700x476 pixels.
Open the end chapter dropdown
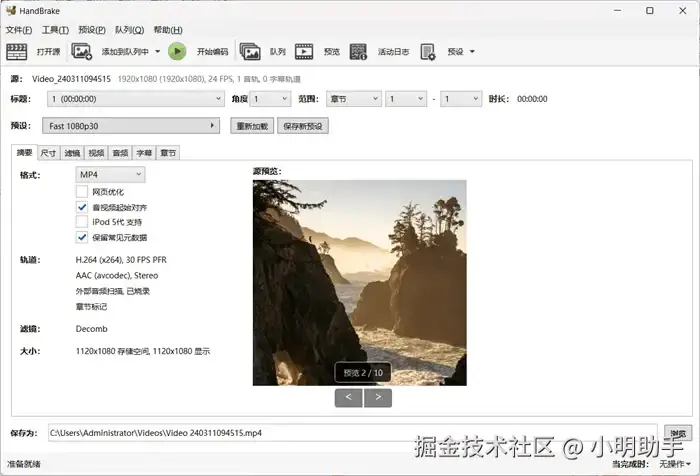click(461, 99)
